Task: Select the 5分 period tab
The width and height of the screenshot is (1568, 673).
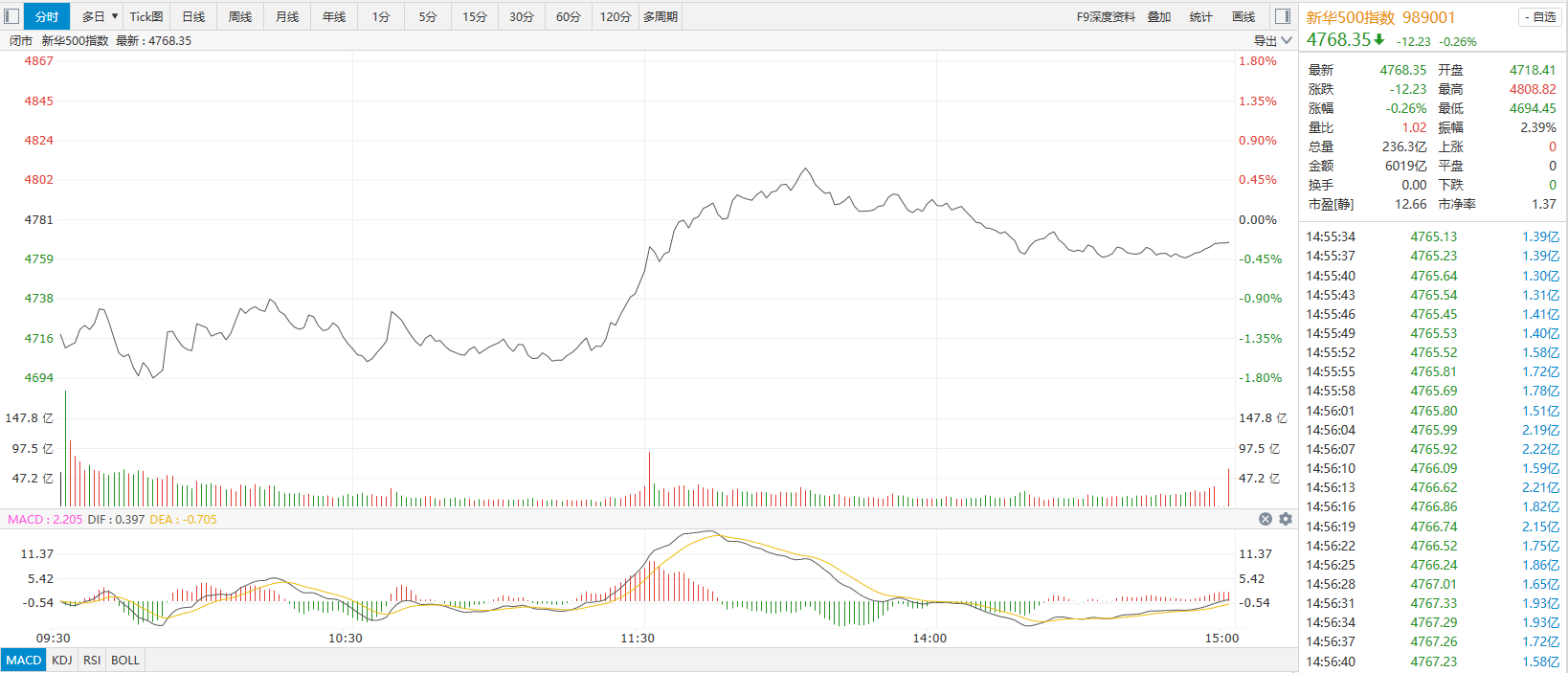Action: tap(428, 16)
